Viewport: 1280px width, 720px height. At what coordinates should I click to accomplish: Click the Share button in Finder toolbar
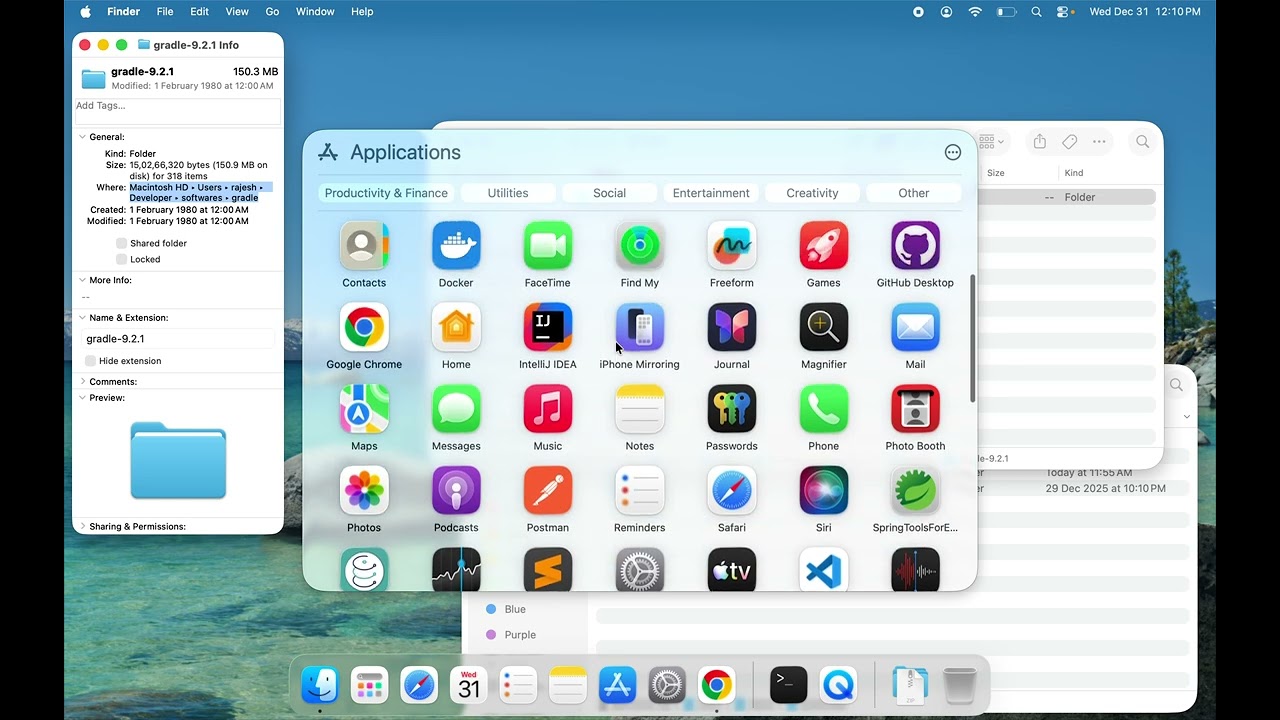[1040, 142]
